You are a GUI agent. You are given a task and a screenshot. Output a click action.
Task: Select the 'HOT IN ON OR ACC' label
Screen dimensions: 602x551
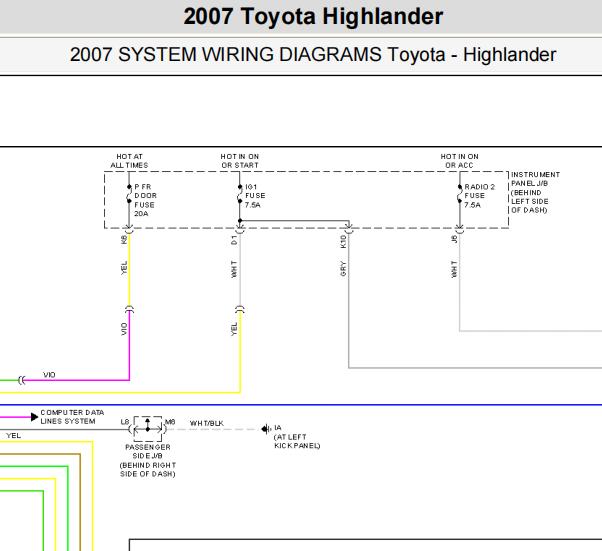(x=460, y=161)
